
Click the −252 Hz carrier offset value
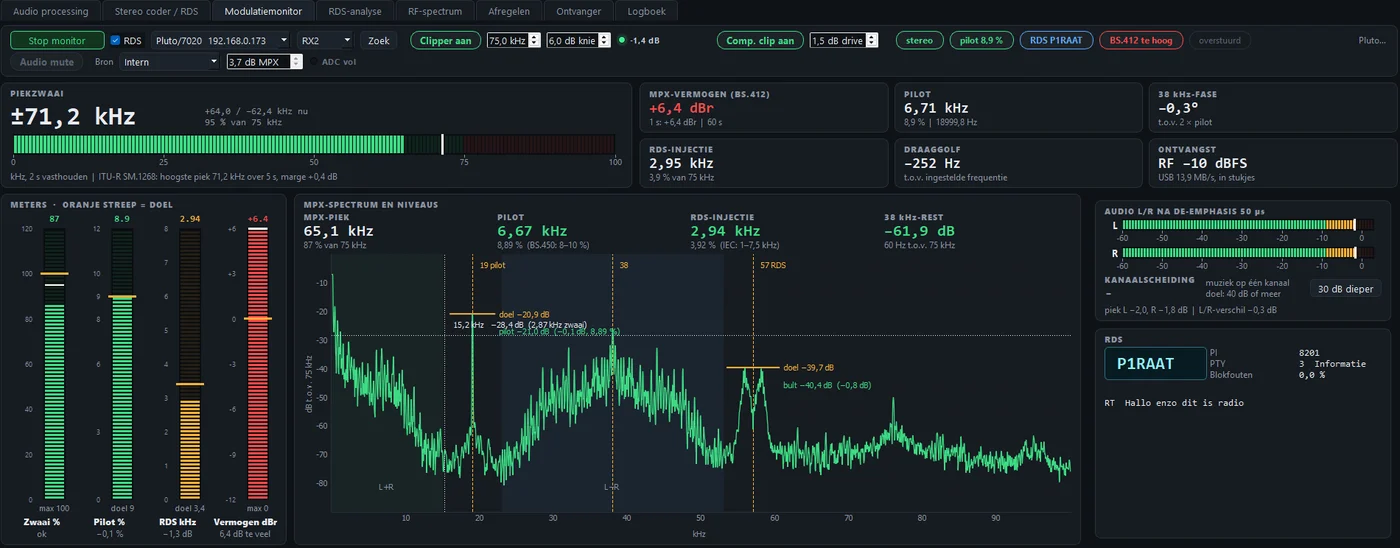coord(932,163)
